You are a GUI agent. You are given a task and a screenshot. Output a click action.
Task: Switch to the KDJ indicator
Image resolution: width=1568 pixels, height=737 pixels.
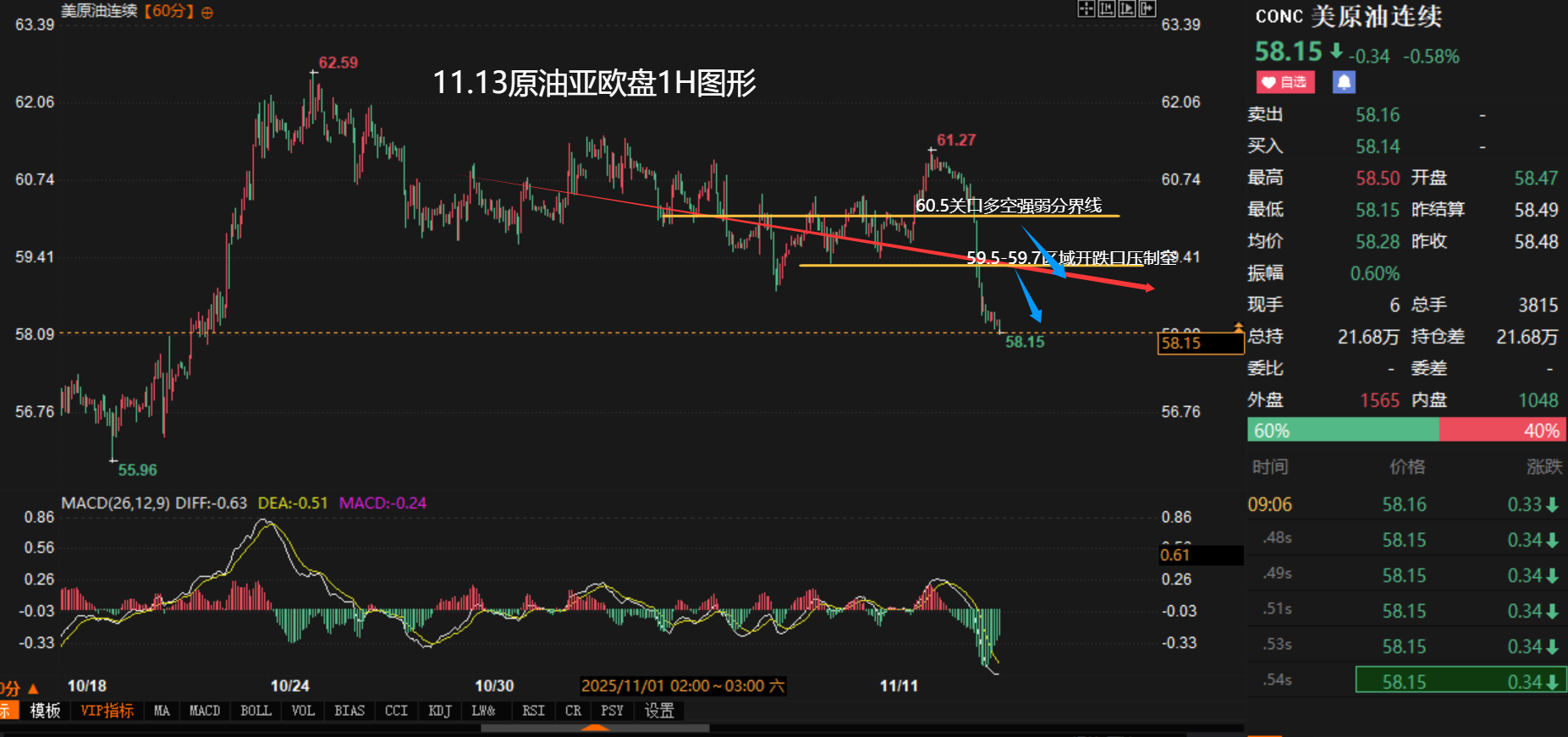pos(440,711)
